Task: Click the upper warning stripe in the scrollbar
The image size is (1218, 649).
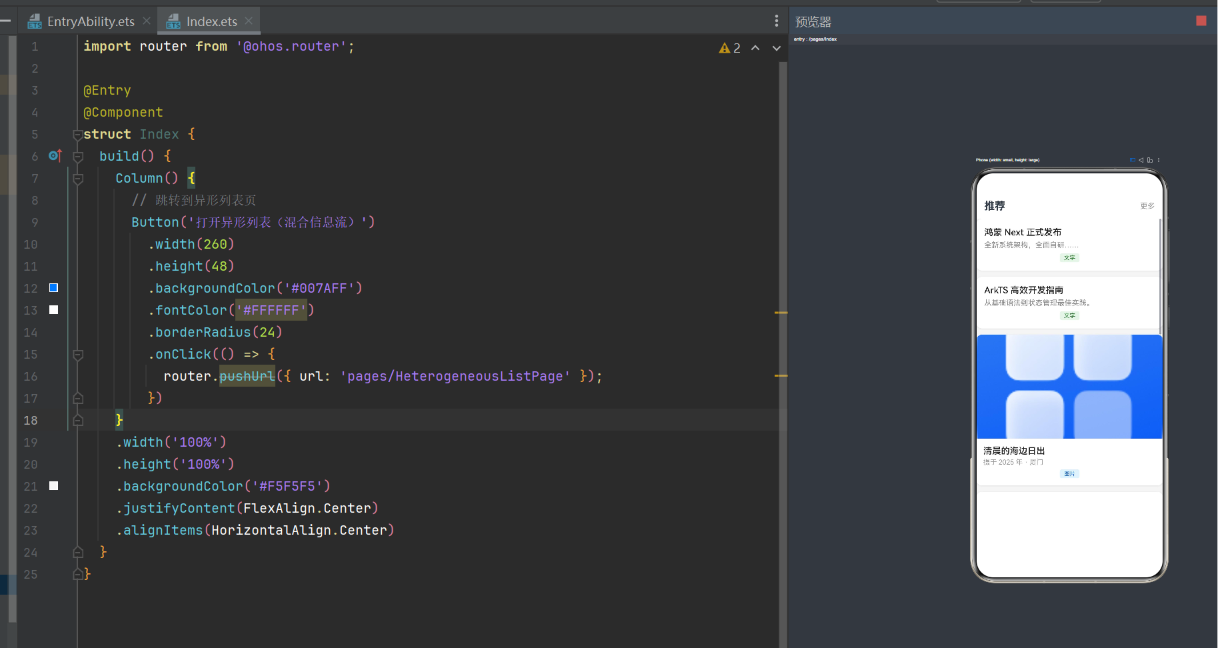Action: pos(781,313)
